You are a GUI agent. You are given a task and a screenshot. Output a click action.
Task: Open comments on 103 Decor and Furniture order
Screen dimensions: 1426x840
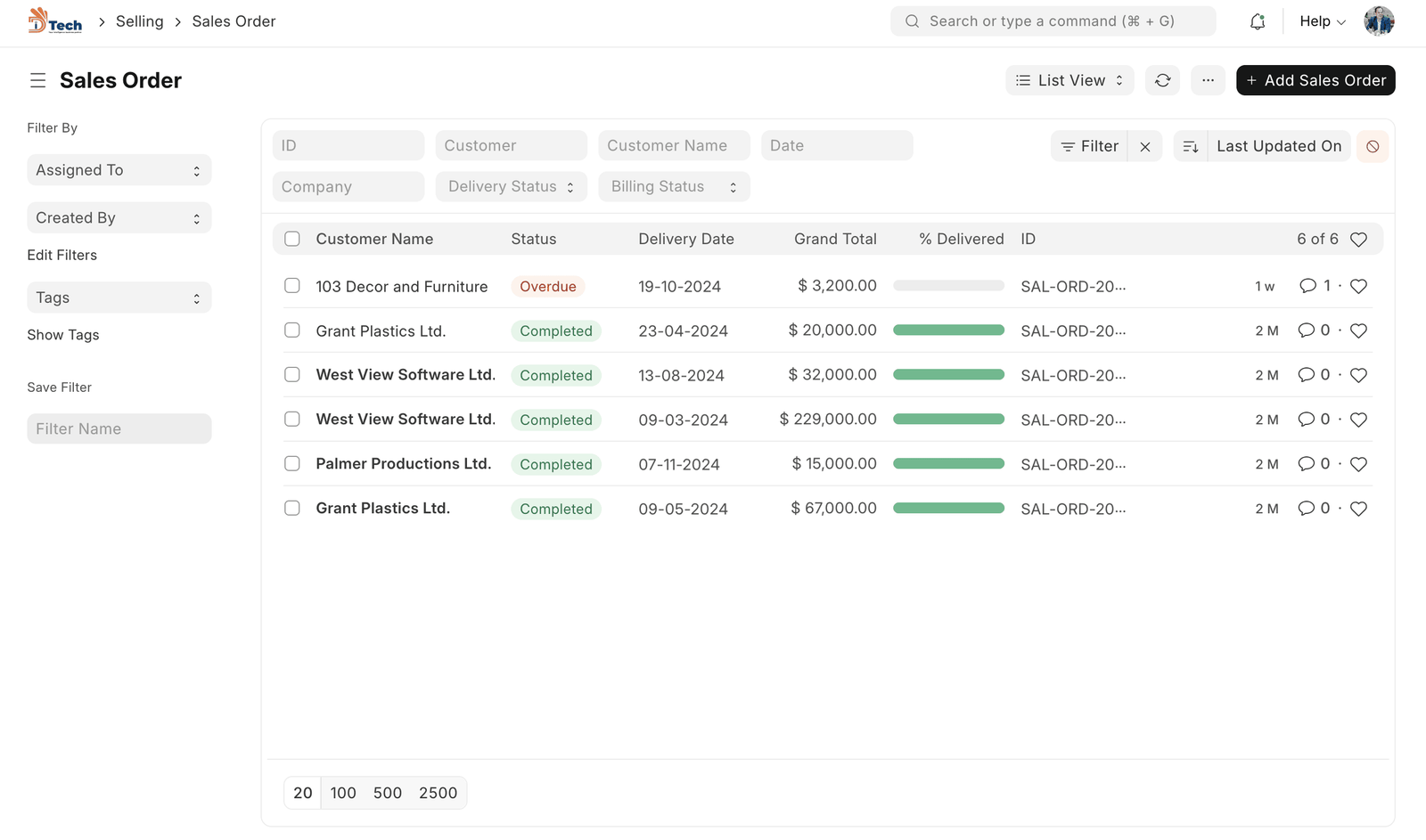[1307, 286]
